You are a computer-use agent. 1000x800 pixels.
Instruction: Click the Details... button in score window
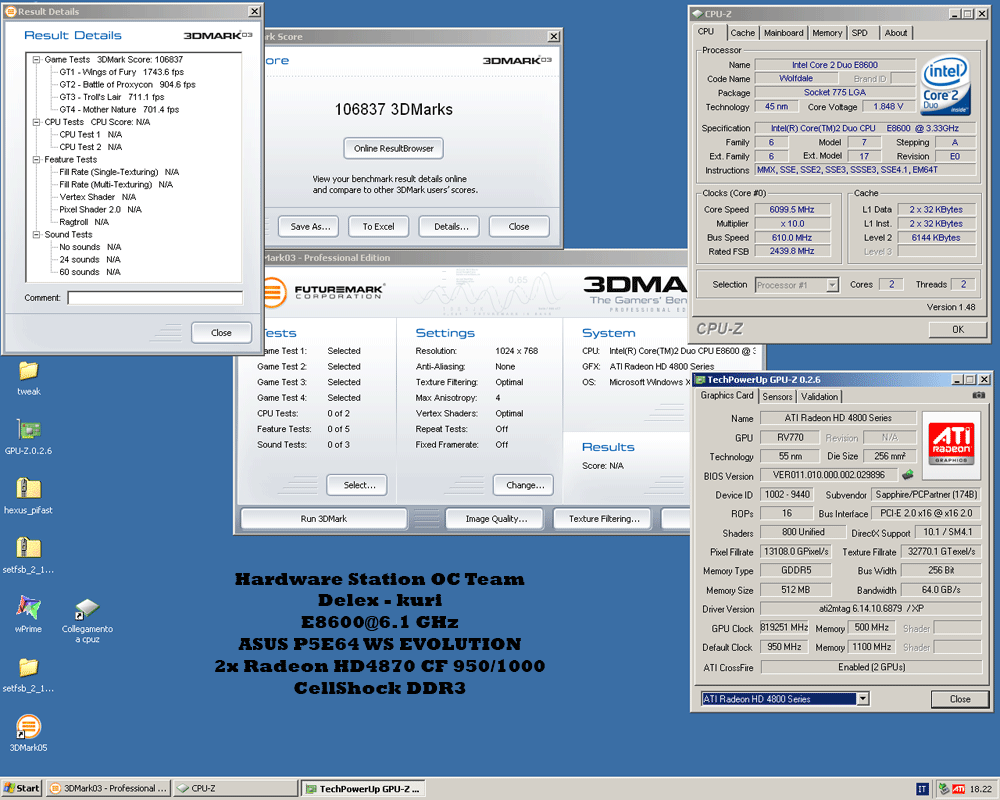point(451,226)
